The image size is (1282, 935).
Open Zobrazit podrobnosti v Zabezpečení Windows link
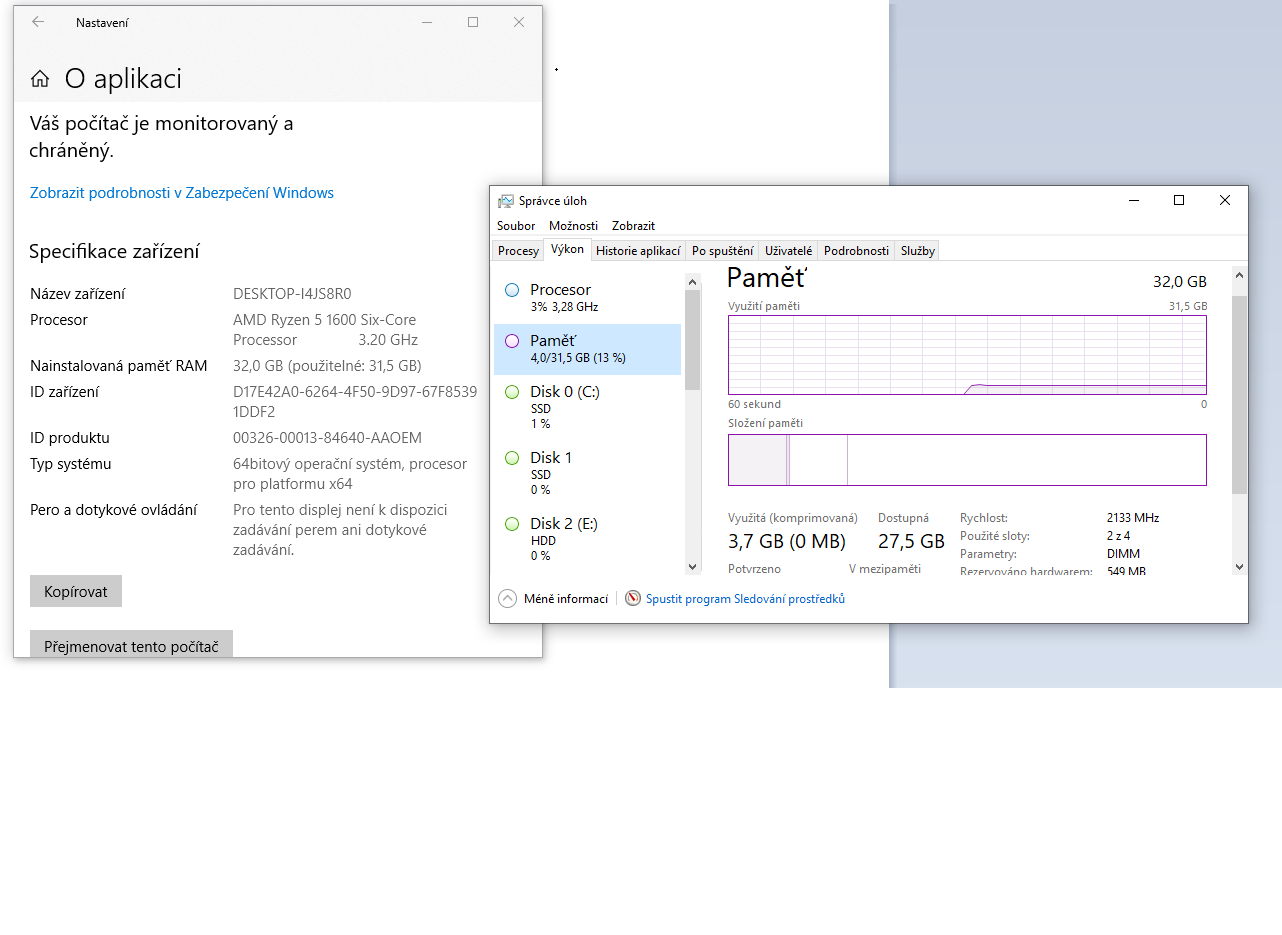[182, 193]
